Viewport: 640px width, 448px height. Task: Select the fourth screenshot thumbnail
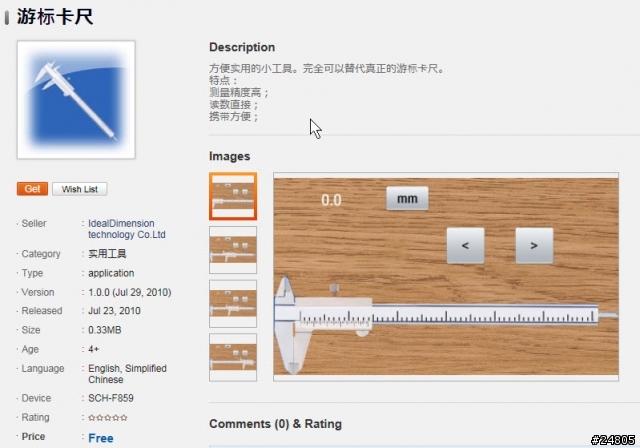(233, 357)
